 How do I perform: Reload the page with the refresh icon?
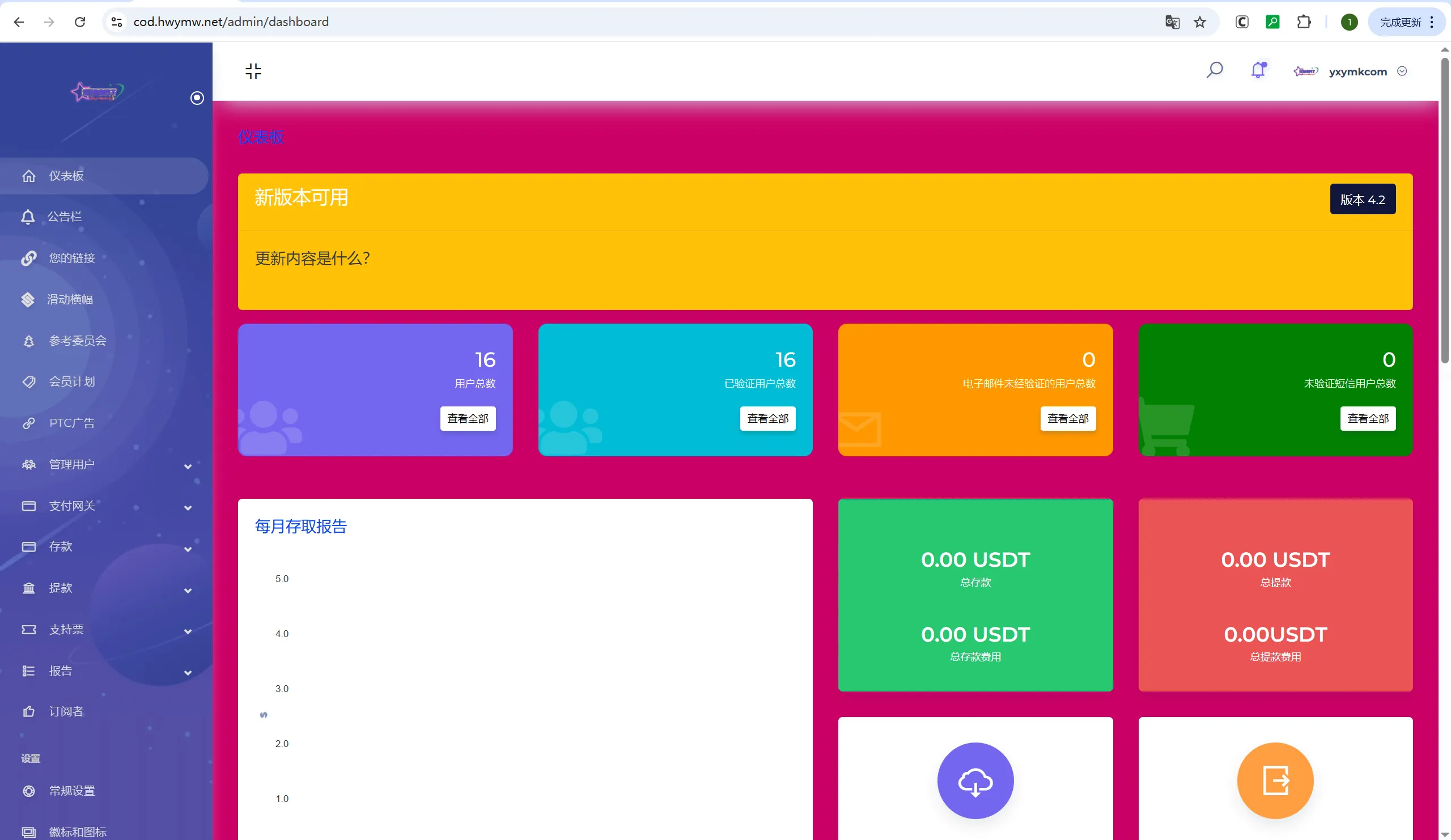pyautogui.click(x=80, y=22)
